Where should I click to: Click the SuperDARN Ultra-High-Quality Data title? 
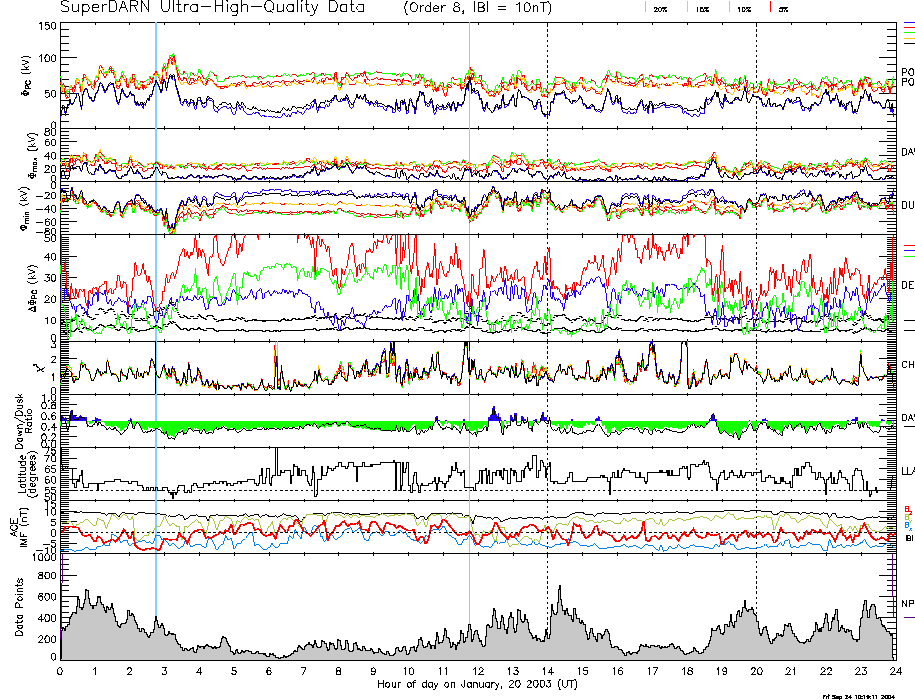[212, 8]
